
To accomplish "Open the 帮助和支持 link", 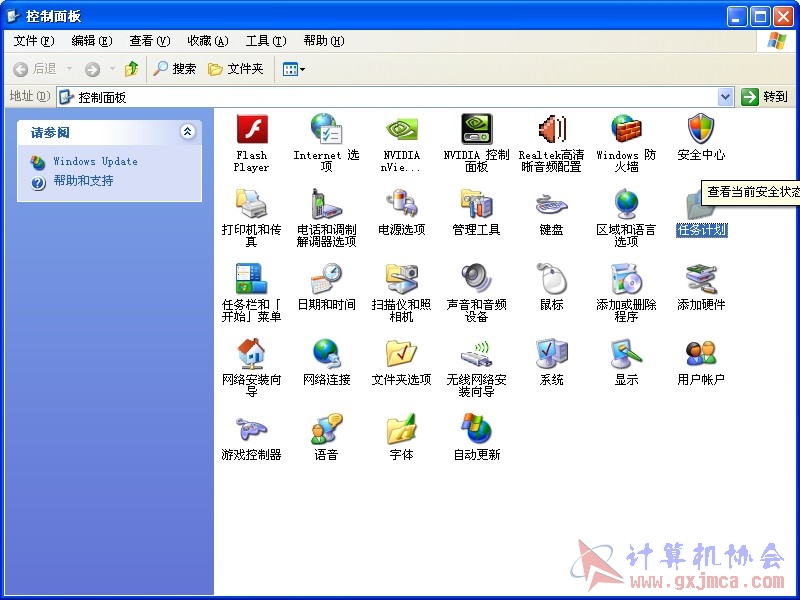I will (83, 181).
